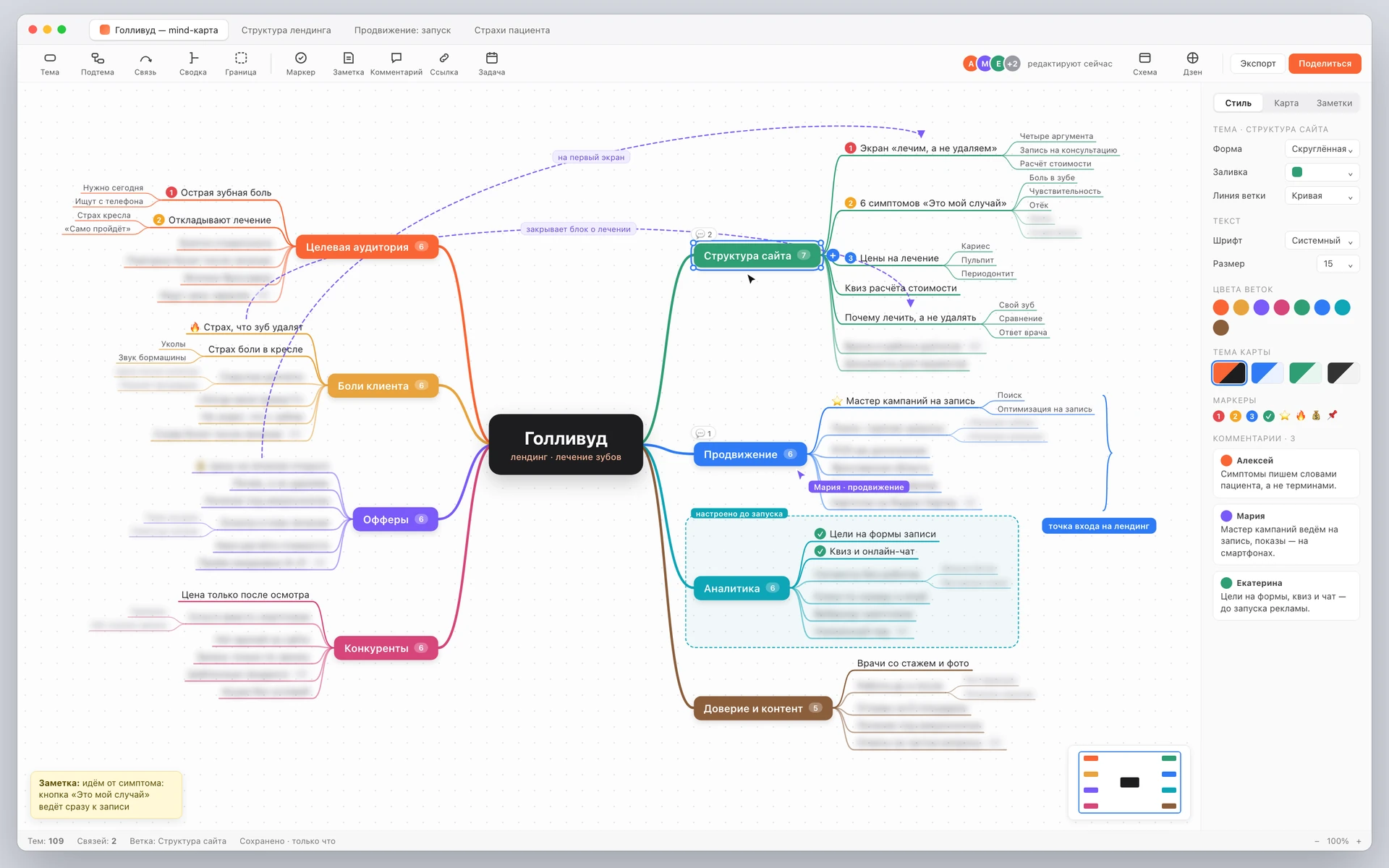Add a Заметка note via toolbar
This screenshot has height=868, width=1389.
349,64
